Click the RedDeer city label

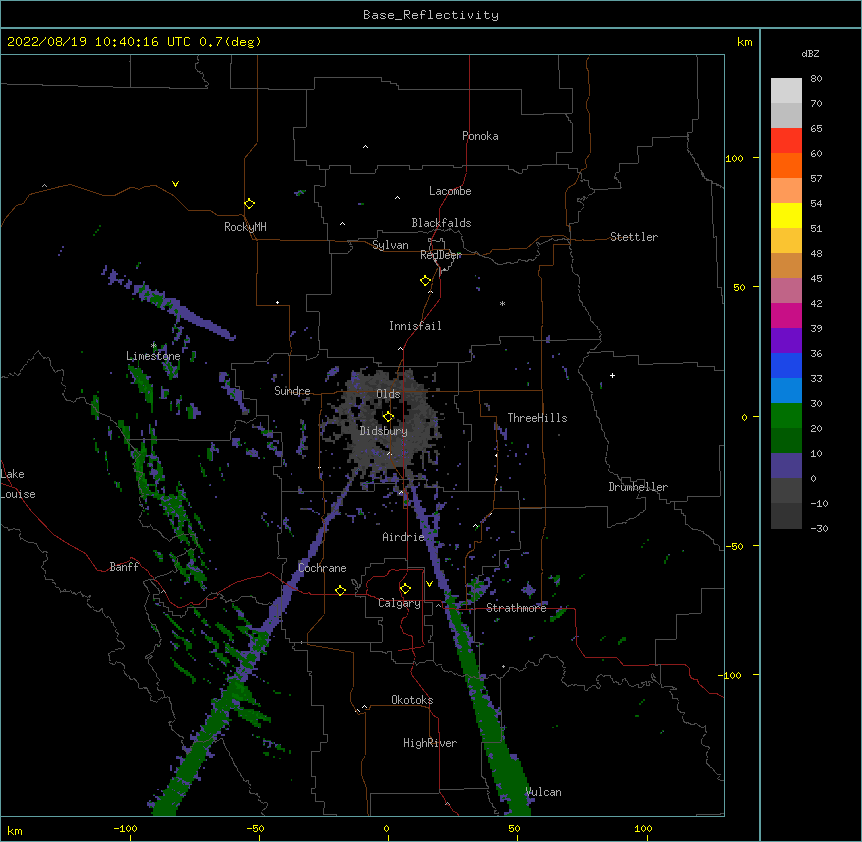[440, 255]
